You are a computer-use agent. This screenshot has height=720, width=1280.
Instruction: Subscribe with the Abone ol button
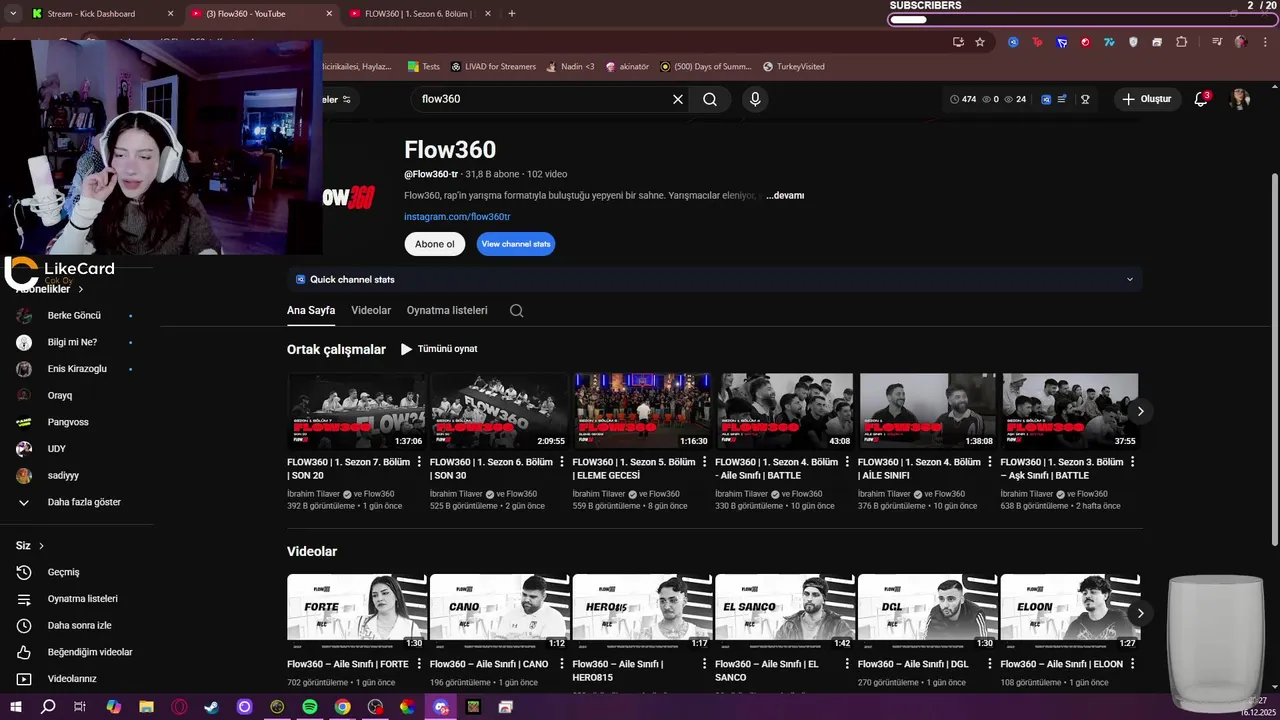[x=435, y=244]
